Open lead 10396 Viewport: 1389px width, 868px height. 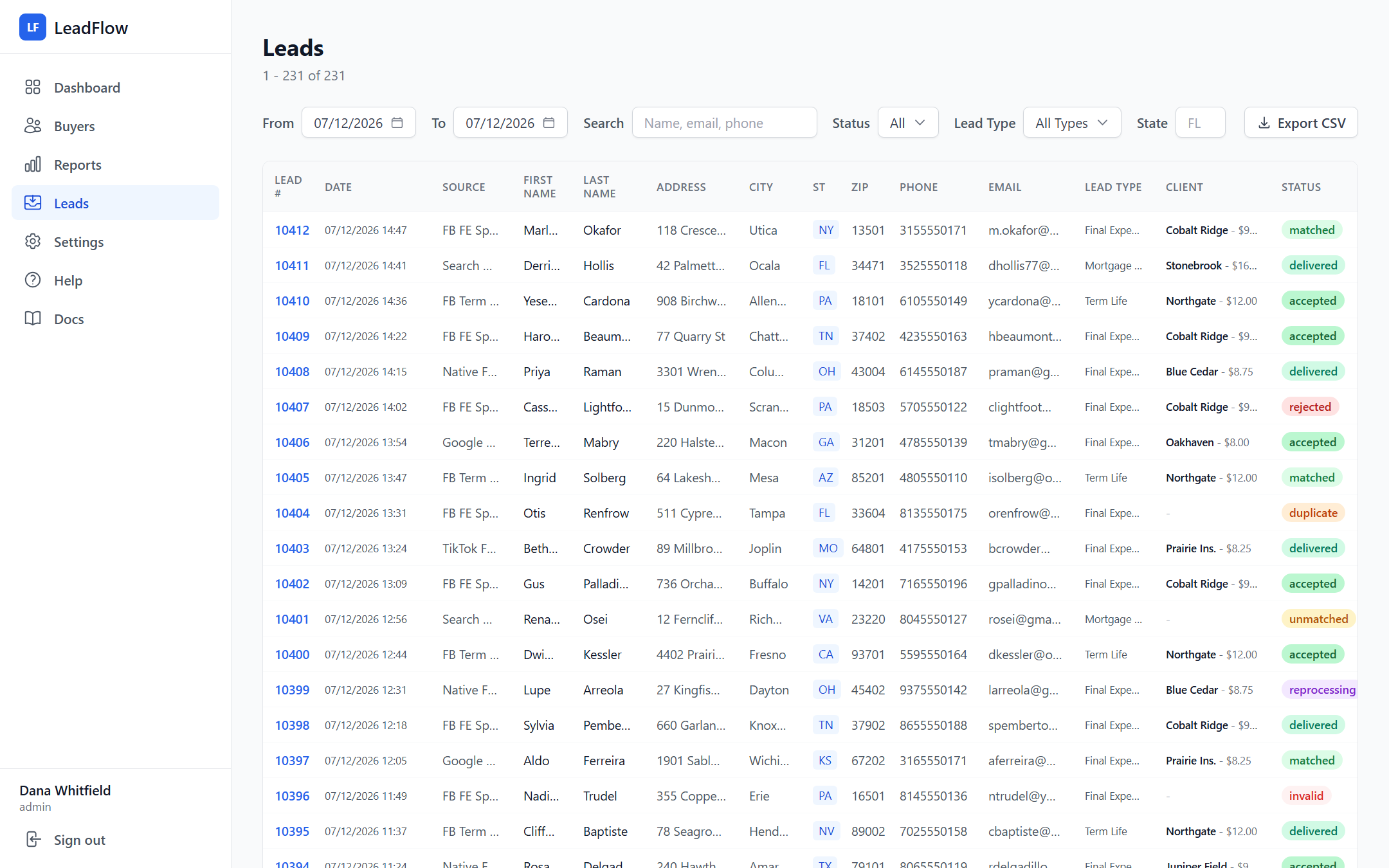coord(292,795)
